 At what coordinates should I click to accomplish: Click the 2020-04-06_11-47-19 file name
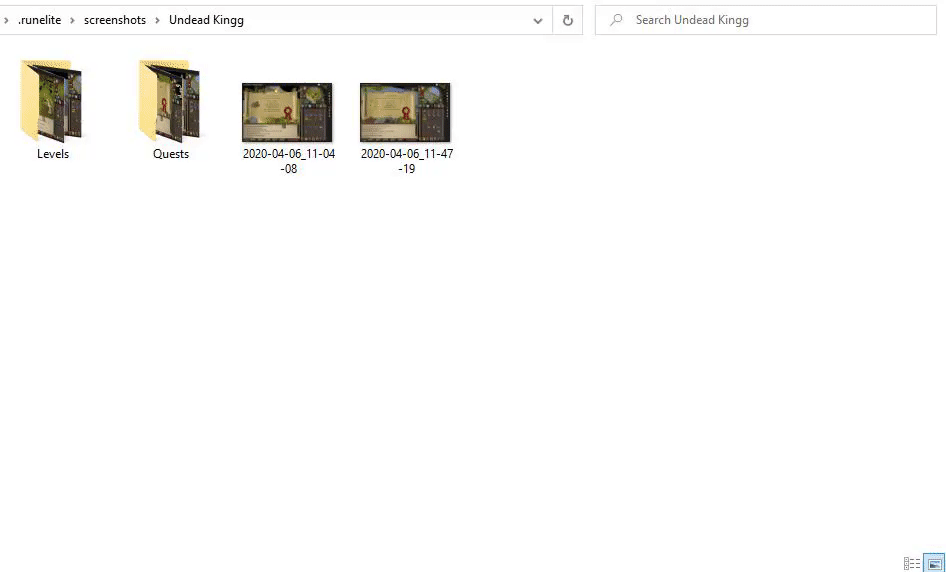click(x=407, y=161)
